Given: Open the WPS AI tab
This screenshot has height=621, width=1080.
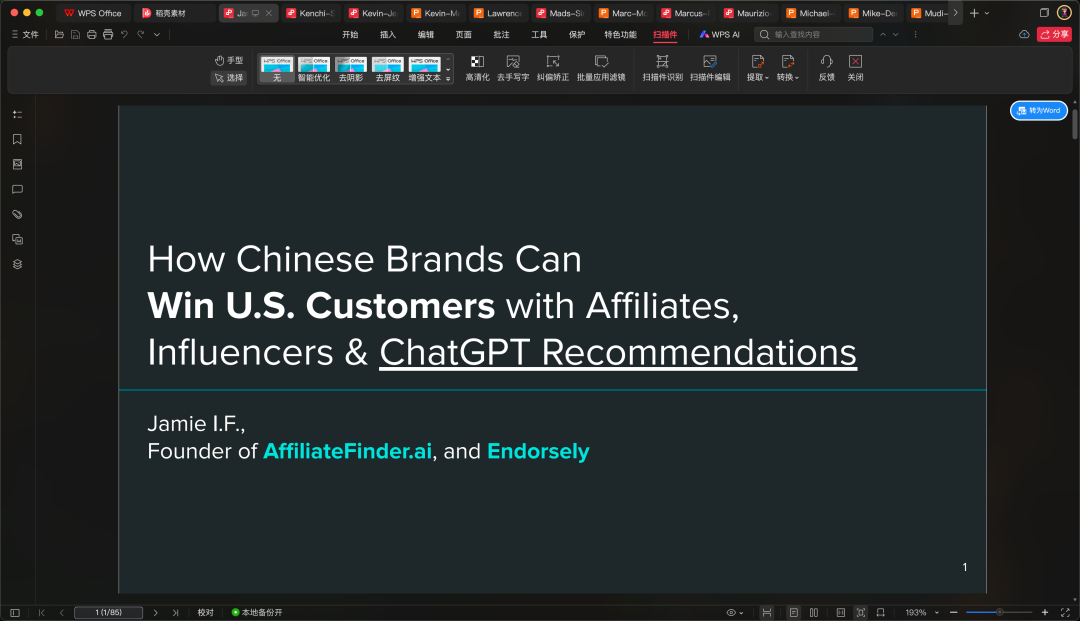Looking at the screenshot, I should click(719, 34).
